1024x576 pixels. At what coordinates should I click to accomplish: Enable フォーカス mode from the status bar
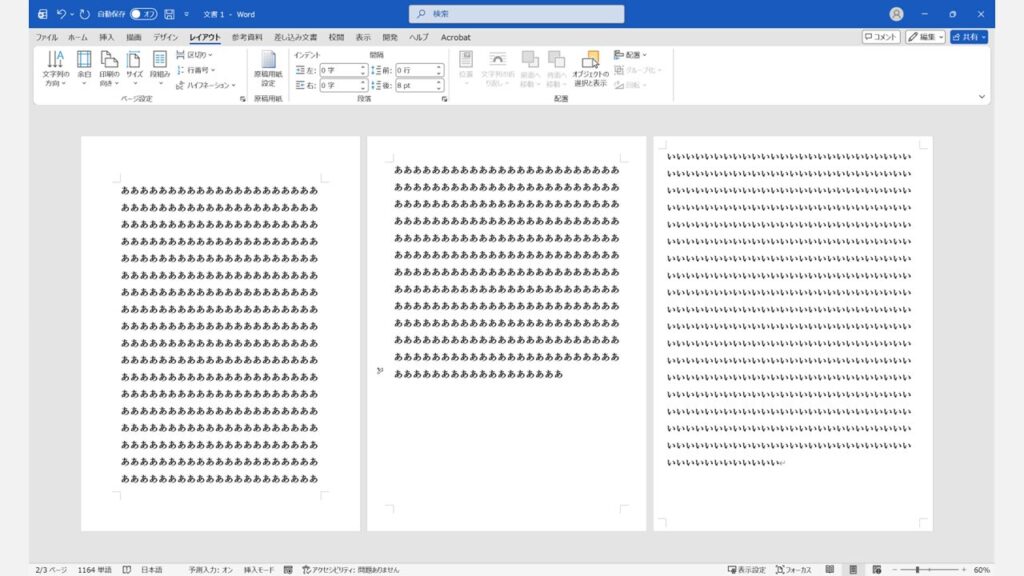(x=795, y=568)
